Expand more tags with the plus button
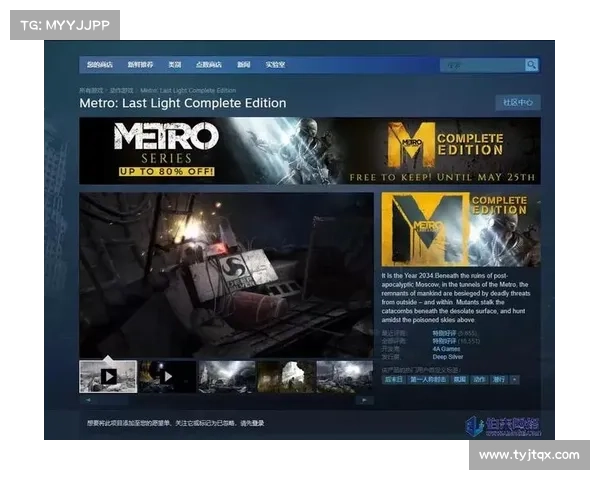Screen dimensions: 600x480 [515, 380]
